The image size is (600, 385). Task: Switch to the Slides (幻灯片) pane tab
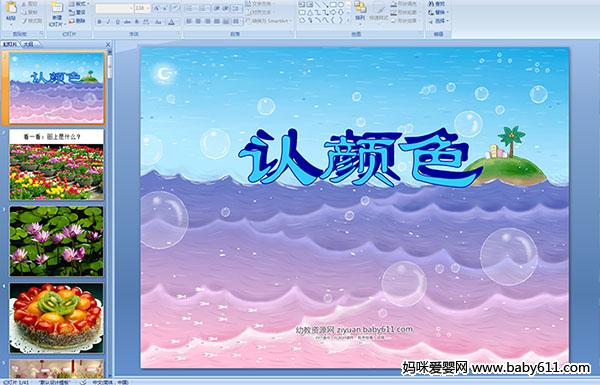click(10, 44)
